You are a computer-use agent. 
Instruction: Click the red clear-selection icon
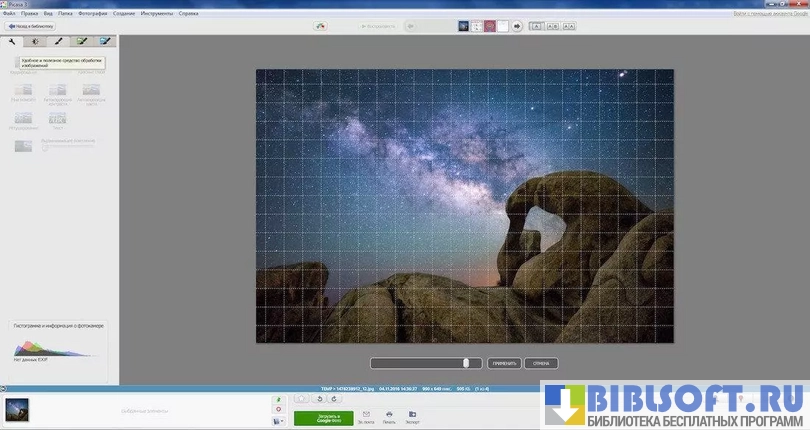[x=277, y=410]
